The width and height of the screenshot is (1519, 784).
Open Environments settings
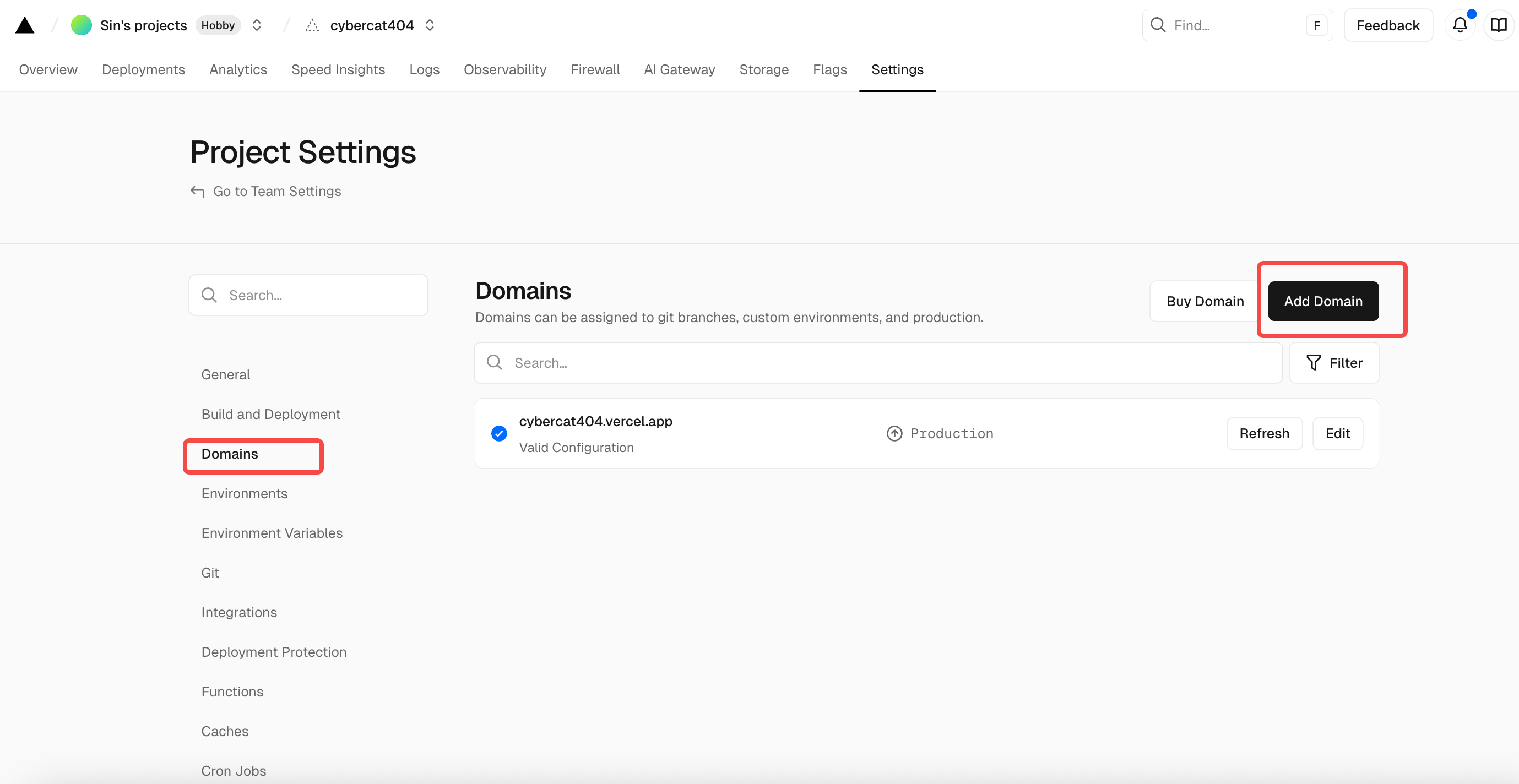coord(245,493)
